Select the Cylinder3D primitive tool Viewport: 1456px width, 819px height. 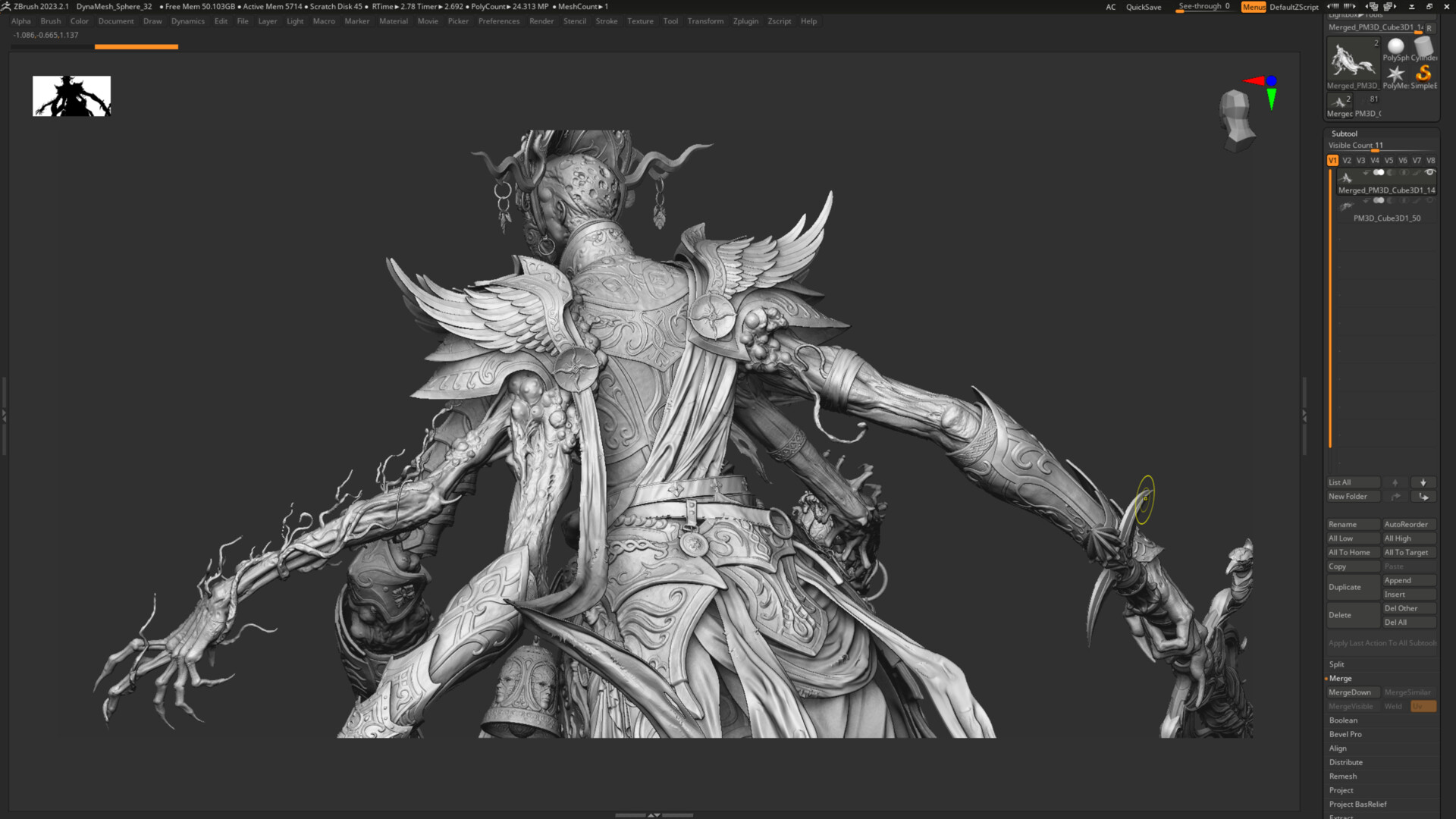click(1423, 45)
